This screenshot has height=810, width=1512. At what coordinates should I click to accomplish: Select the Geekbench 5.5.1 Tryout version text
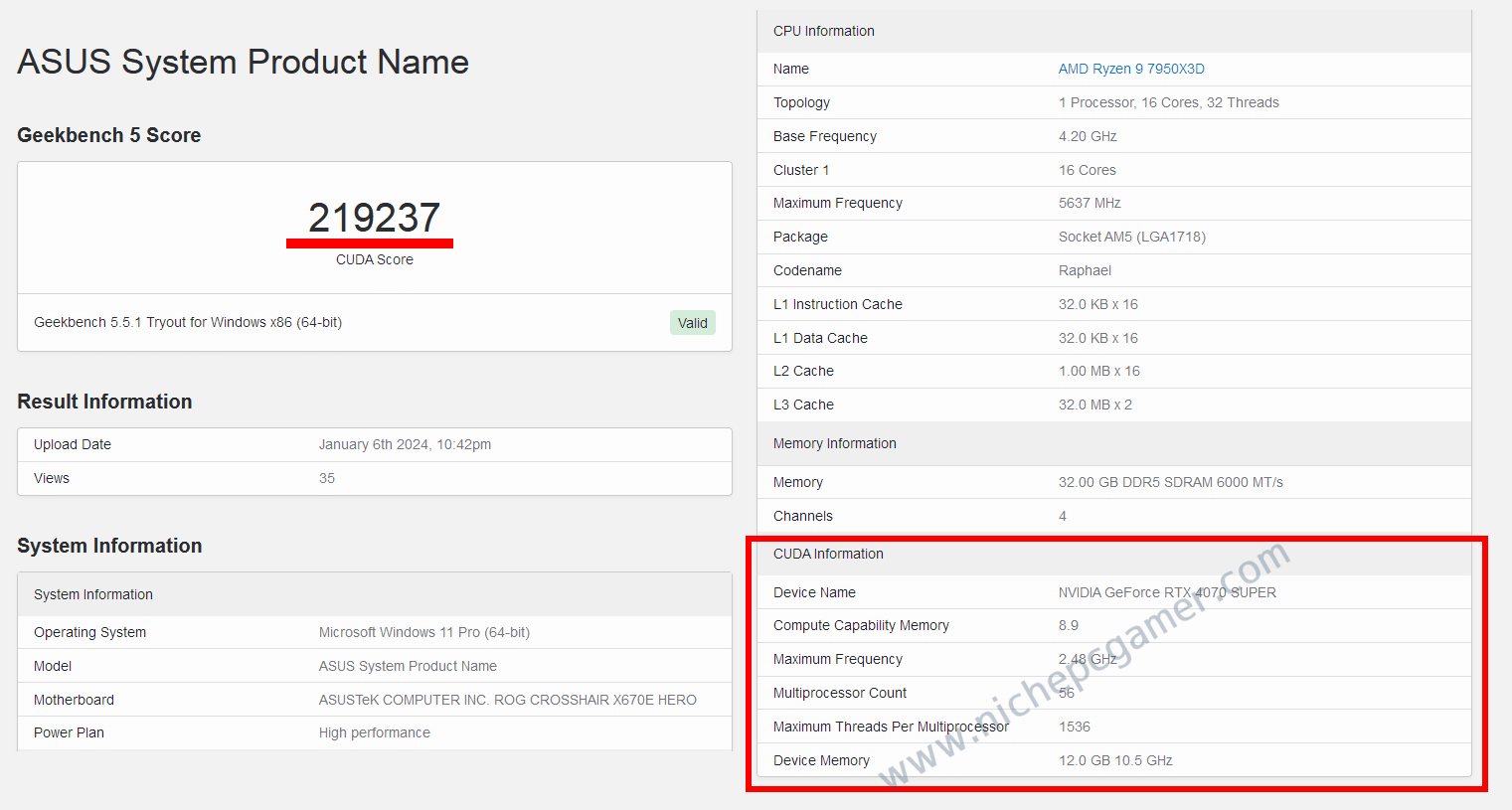(188, 322)
